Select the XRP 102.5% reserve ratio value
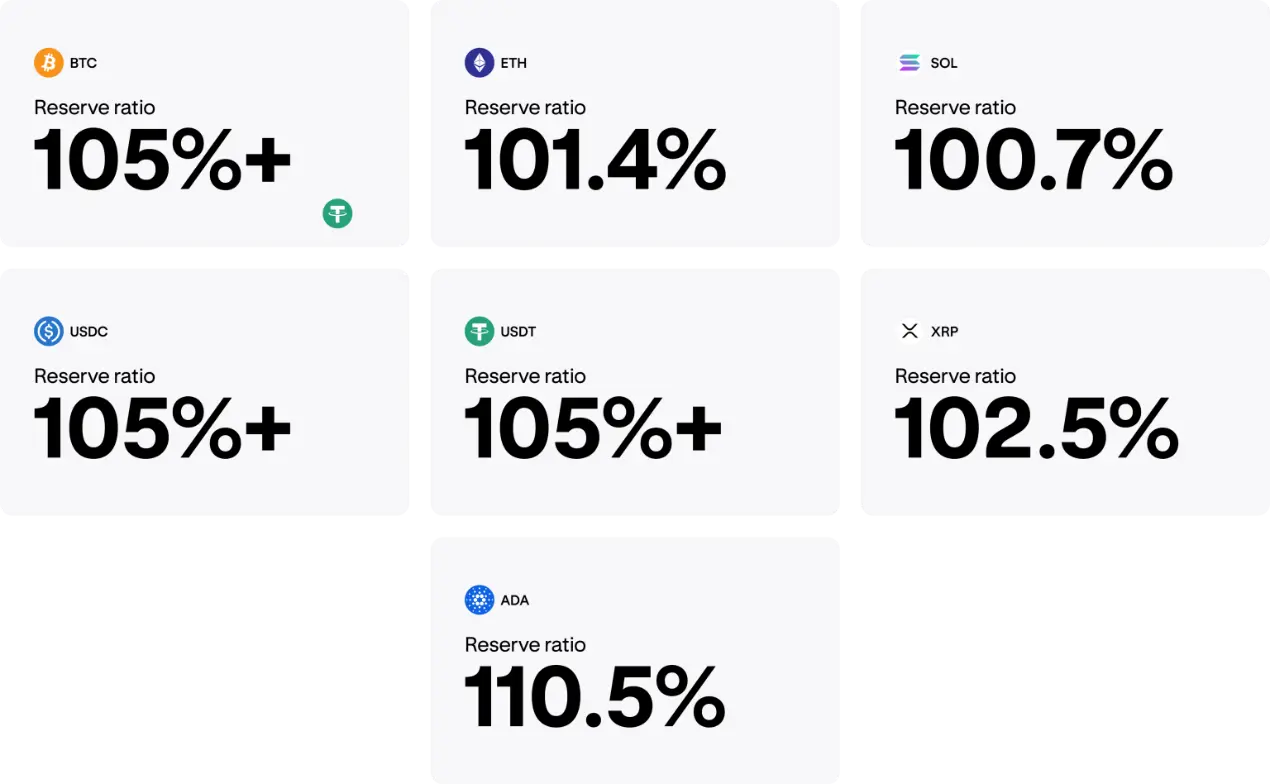 [x=1036, y=429]
